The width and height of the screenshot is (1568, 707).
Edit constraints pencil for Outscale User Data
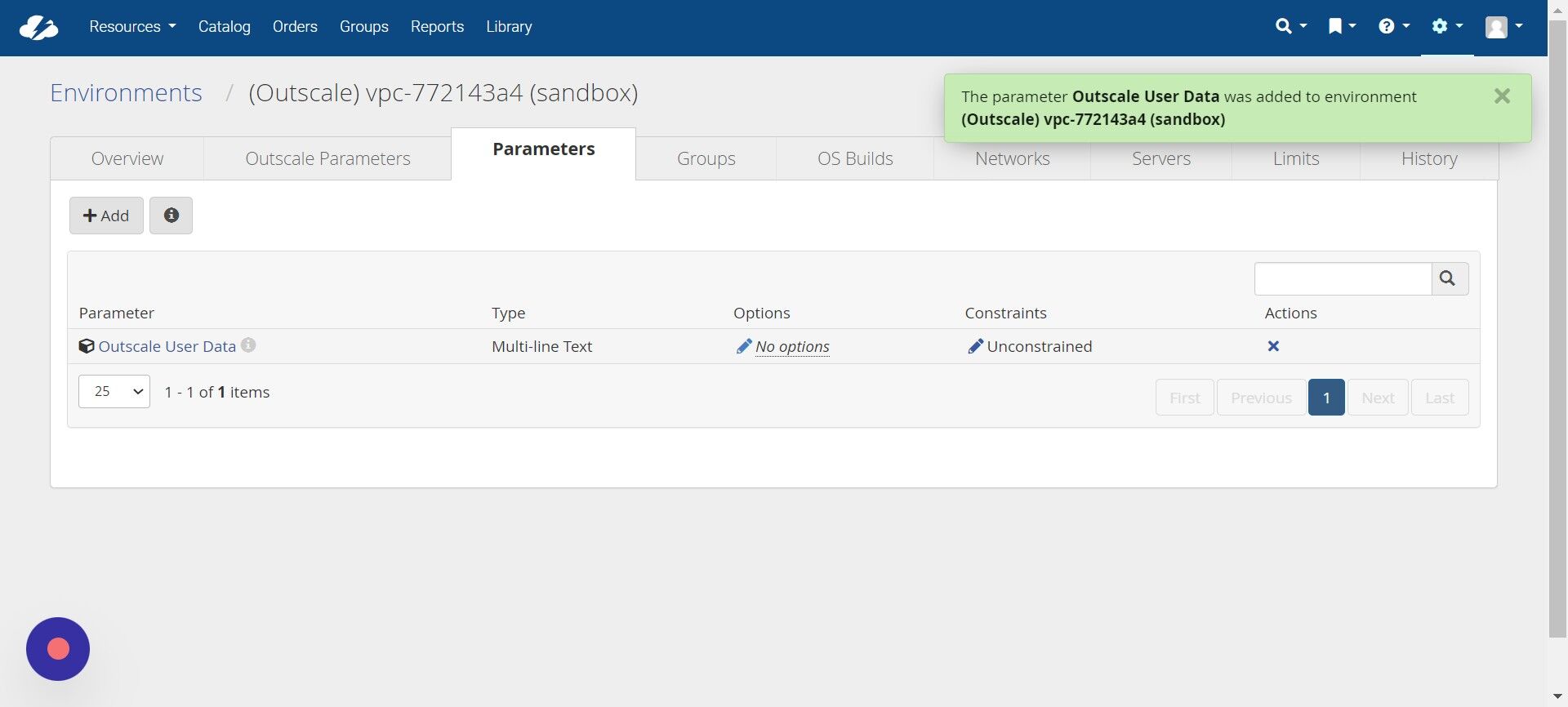pyautogui.click(x=975, y=346)
